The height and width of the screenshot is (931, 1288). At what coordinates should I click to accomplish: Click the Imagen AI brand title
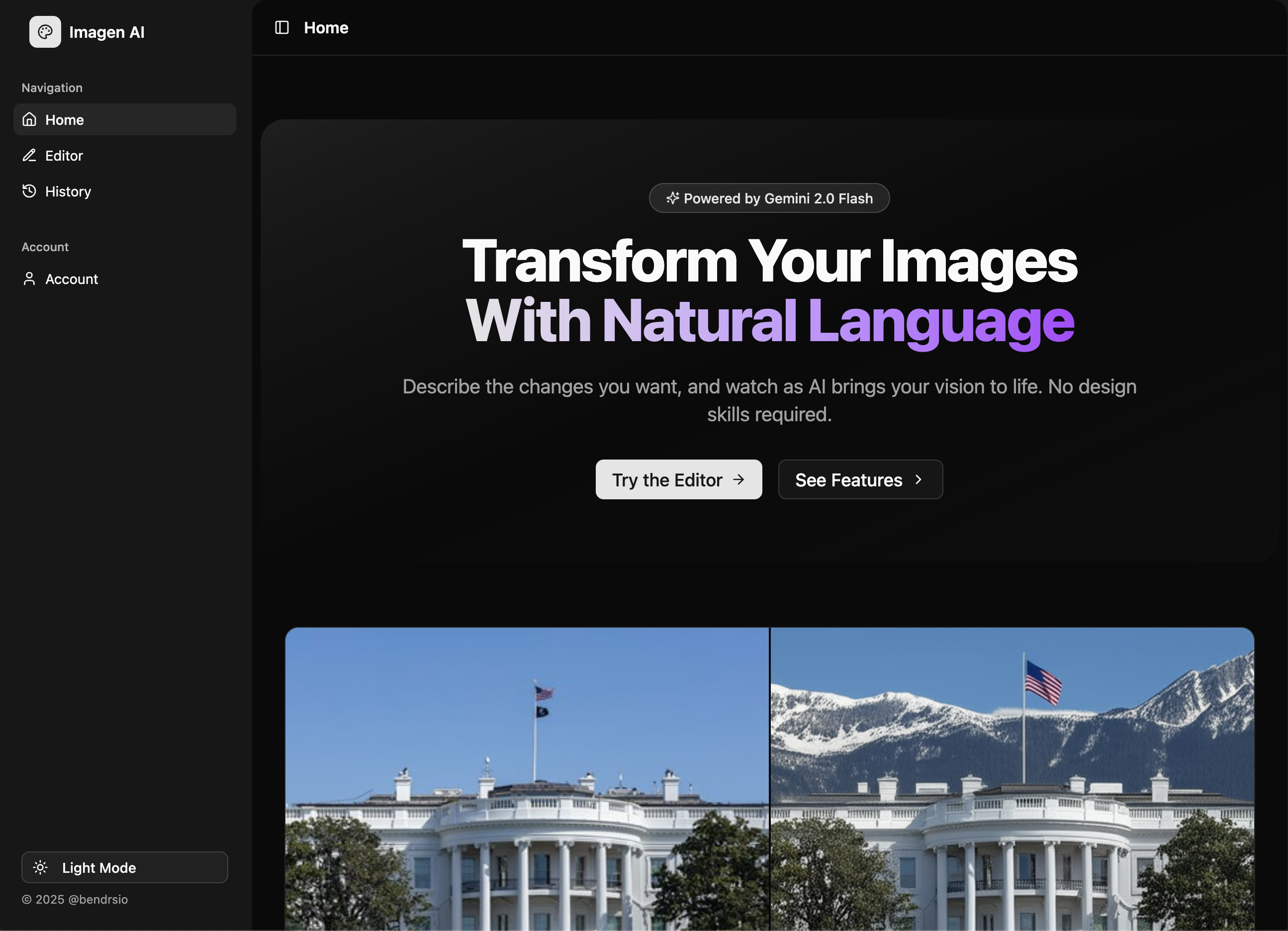pyautogui.click(x=107, y=32)
